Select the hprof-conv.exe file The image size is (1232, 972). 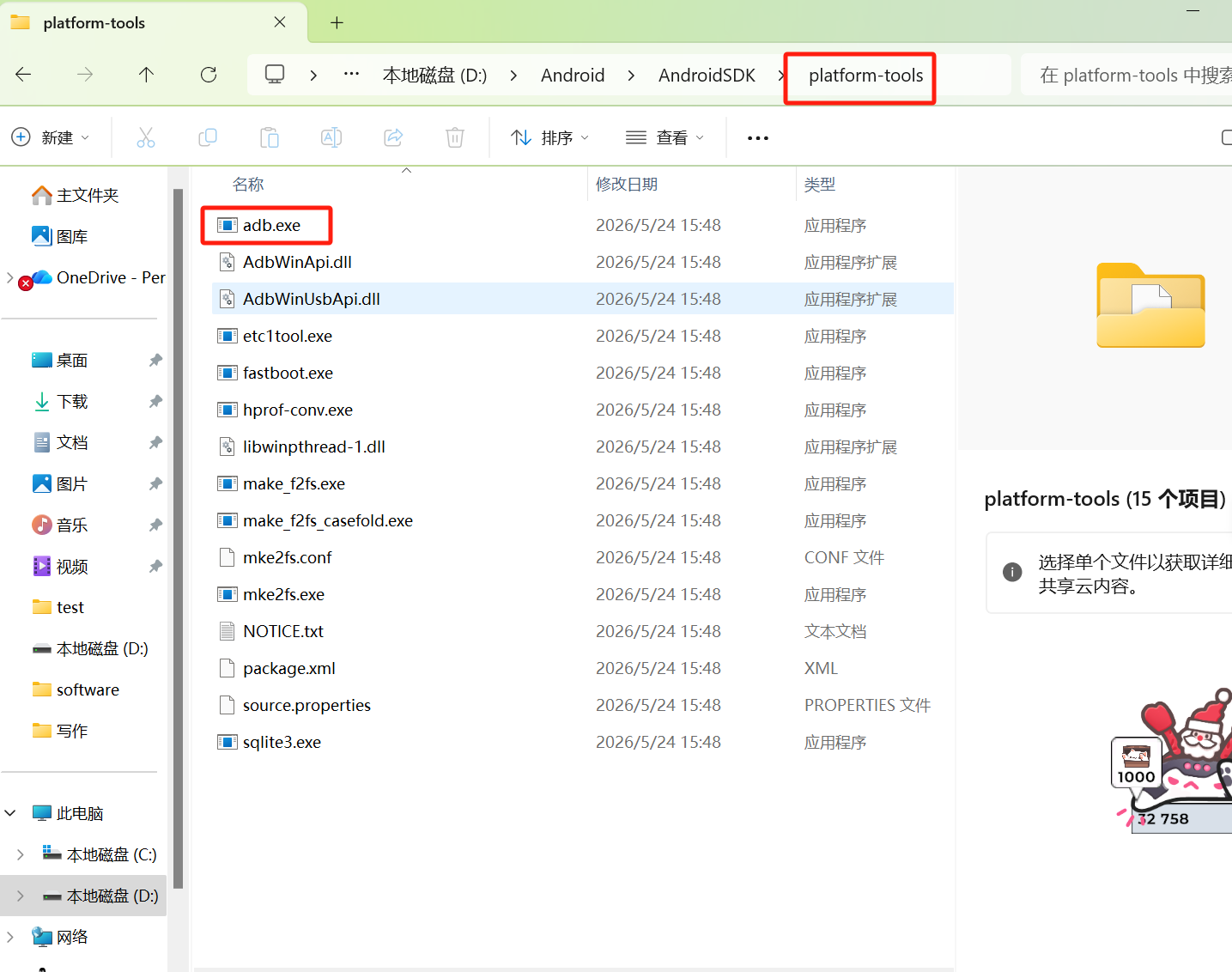pos(582,410)
